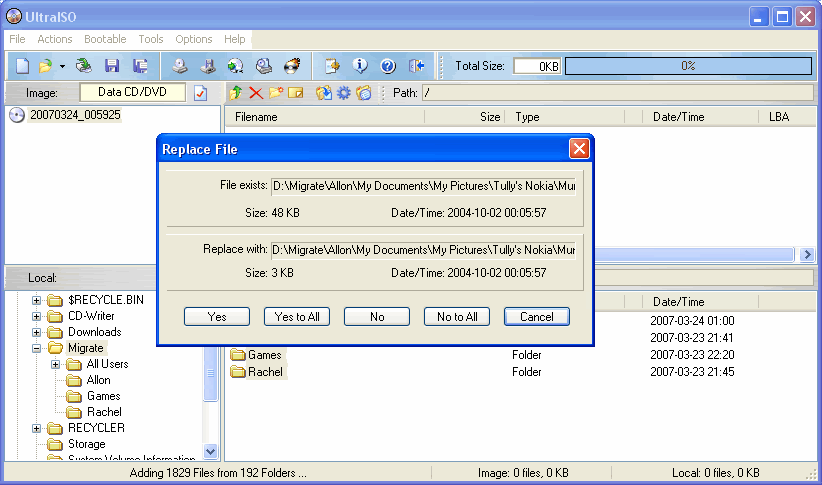This screenshot has height=485, width=822.
Task: Open the dropdown arrow next to Open icon
Action: pos(62,66)
